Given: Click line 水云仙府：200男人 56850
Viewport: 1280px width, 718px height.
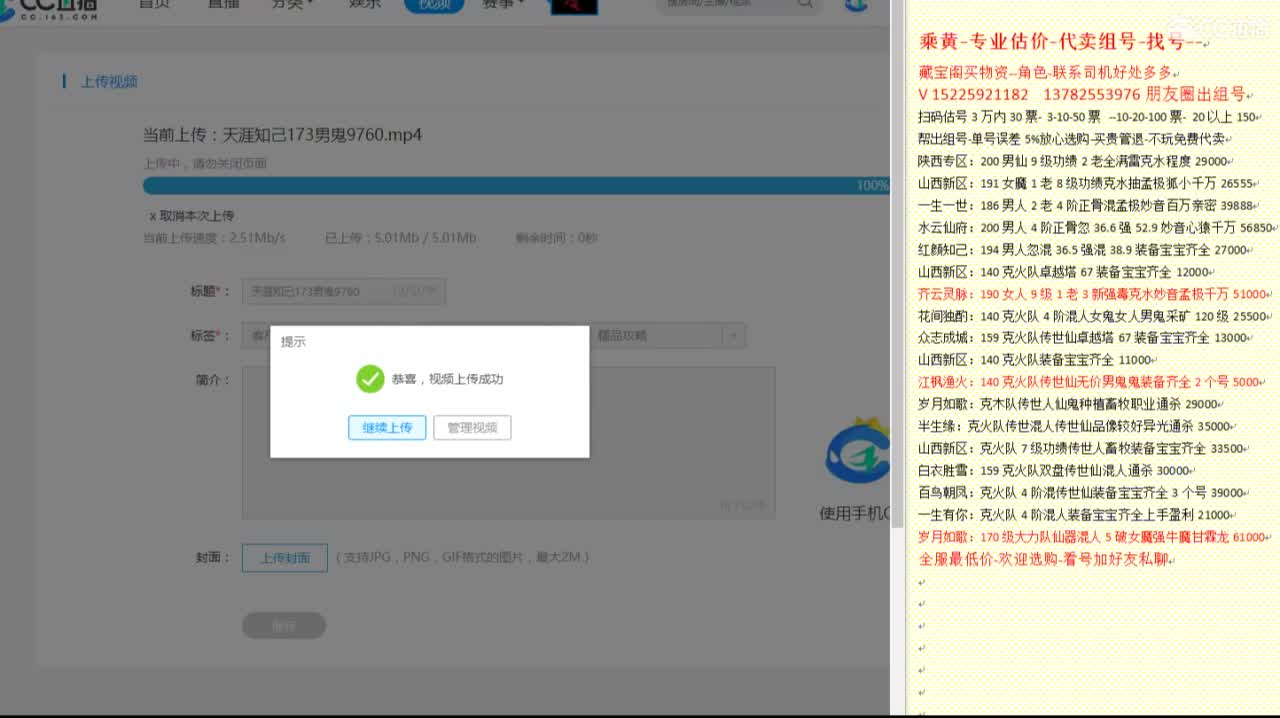Looking at the screenshot, I should pyautogui.click(x=1096, y=227).
